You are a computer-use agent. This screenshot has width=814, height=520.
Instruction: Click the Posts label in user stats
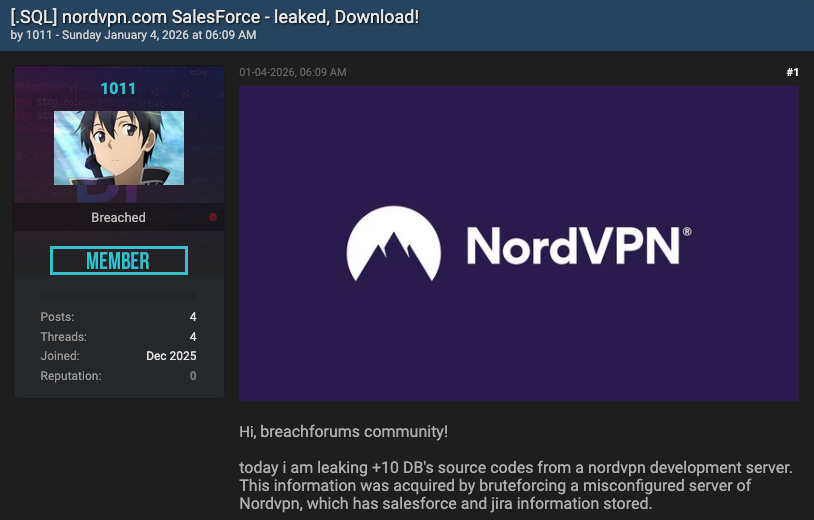click(57, 317)
